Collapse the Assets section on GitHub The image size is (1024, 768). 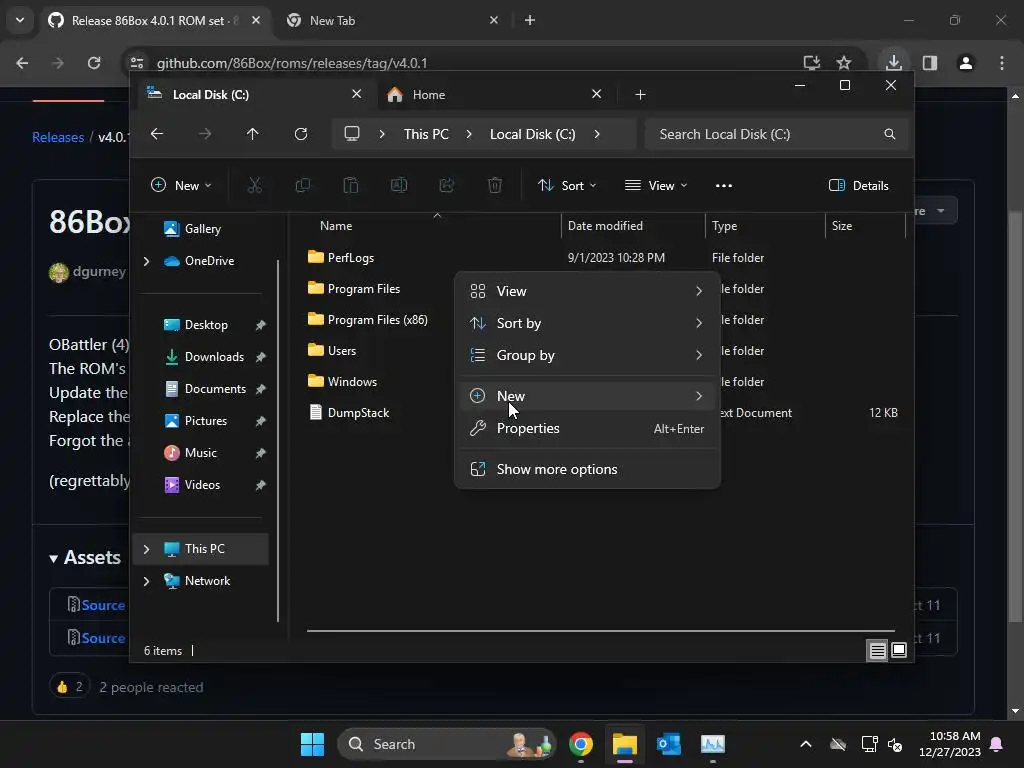(85, 557)
